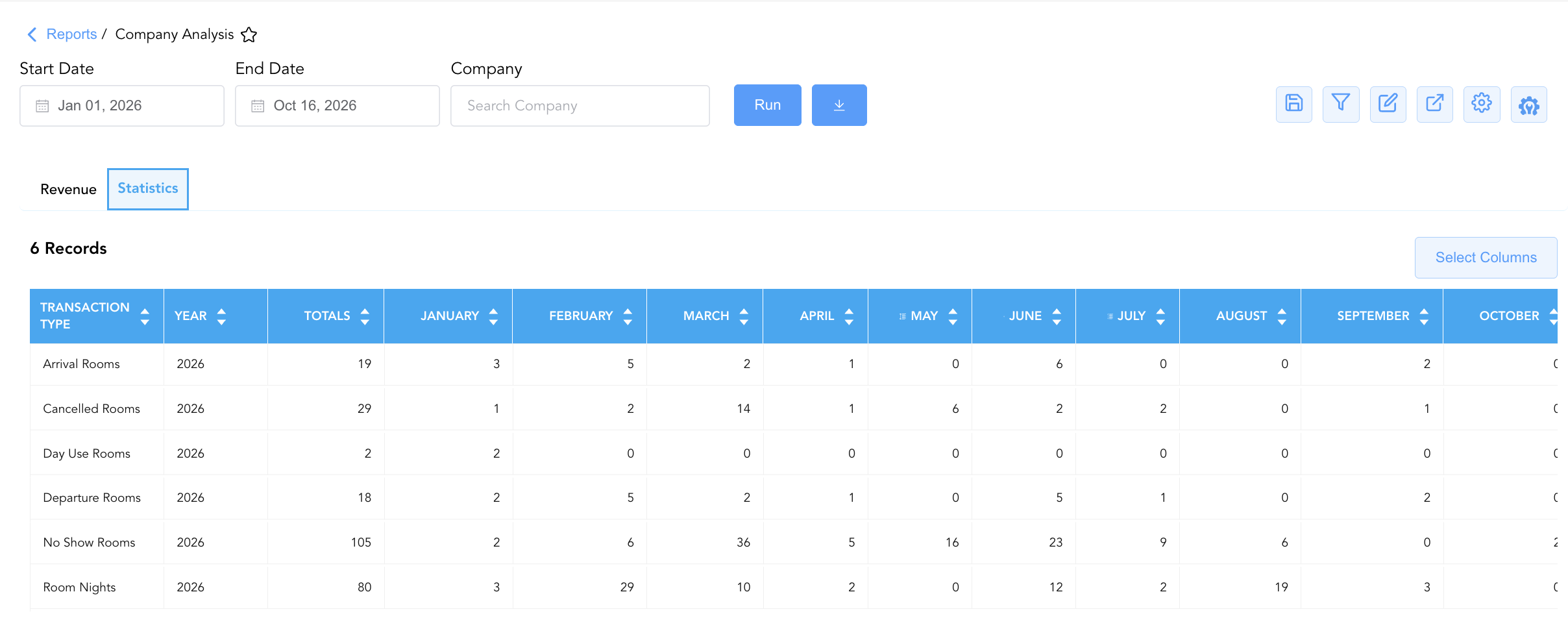Go back to Reports link
Viewport: 1568px width, 618px height.
(71, 34)
